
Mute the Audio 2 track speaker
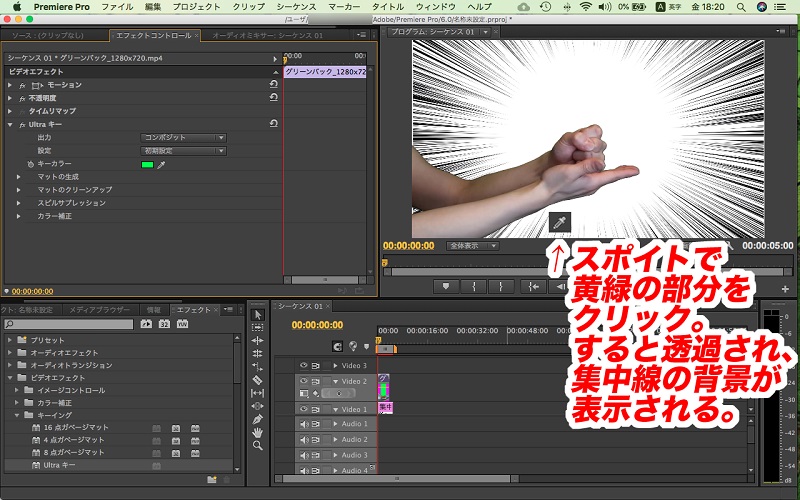(x=304, y=439)
